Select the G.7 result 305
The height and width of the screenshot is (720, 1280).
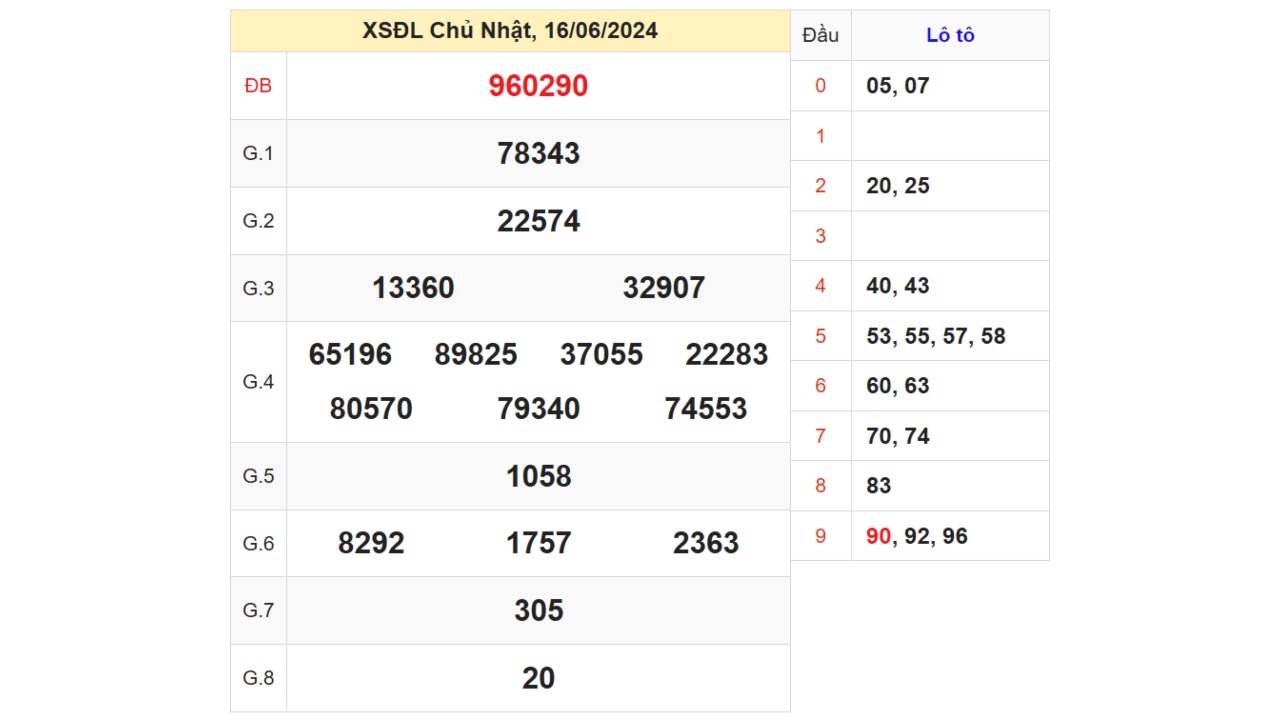pos(538,611)
